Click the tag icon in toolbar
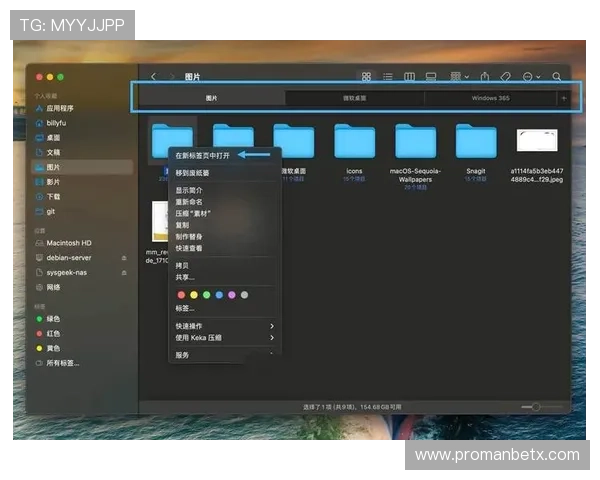 [506, 76]
